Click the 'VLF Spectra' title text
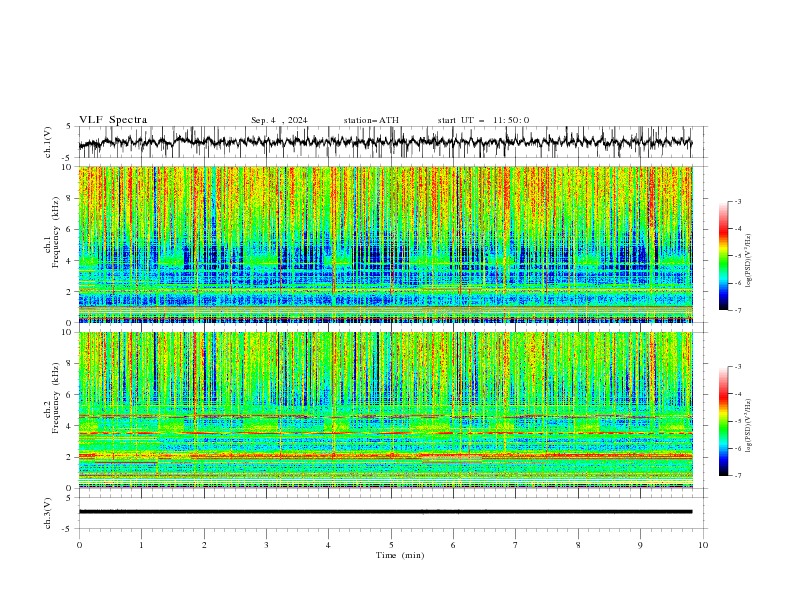This screenshot has height=612, width=792. 113,120
